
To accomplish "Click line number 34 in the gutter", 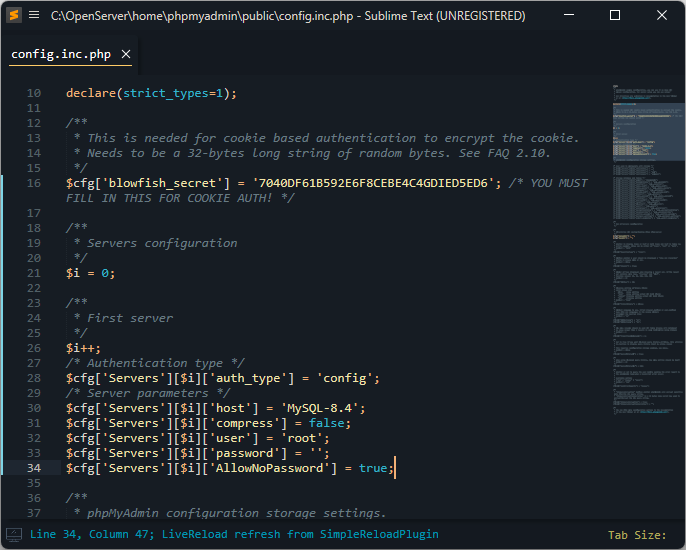I will click(x=34, y=468).
